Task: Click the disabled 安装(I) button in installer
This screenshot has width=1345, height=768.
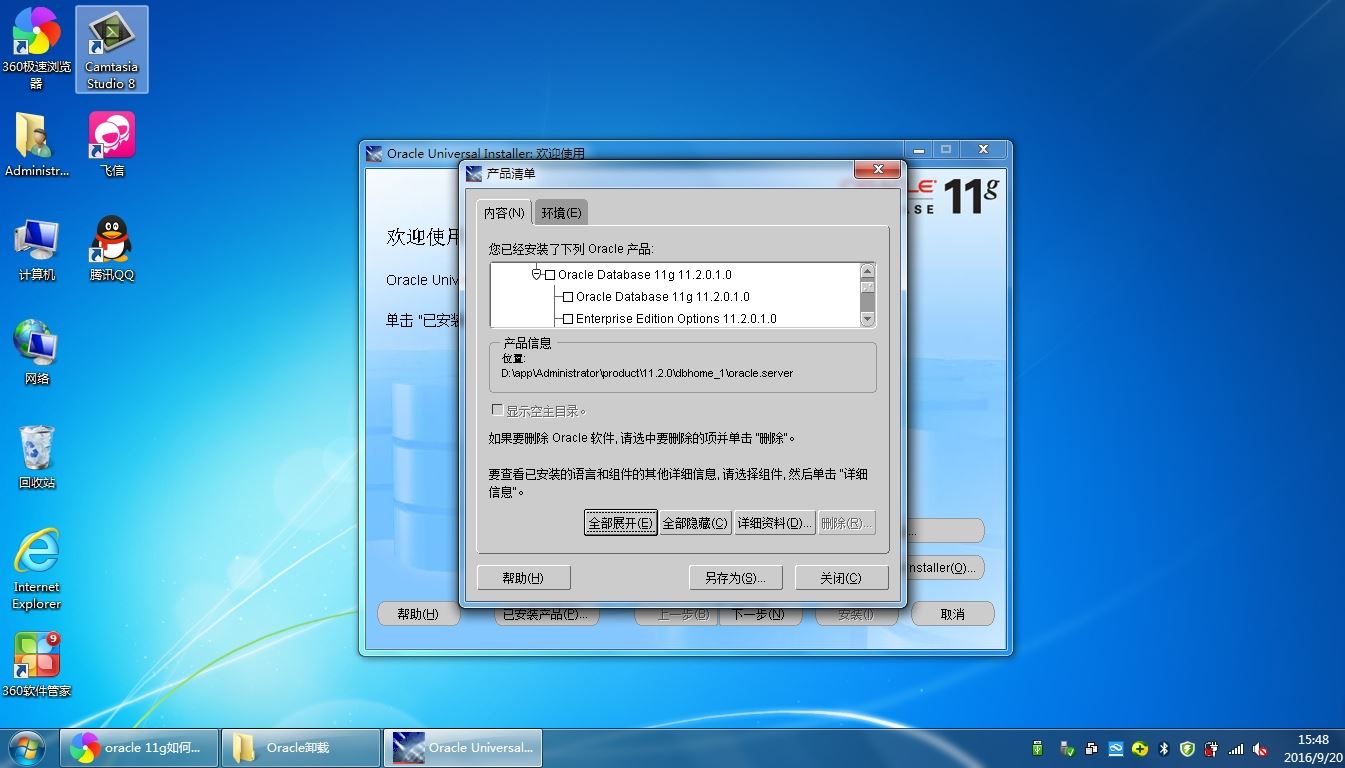Action: pos(856,615)
